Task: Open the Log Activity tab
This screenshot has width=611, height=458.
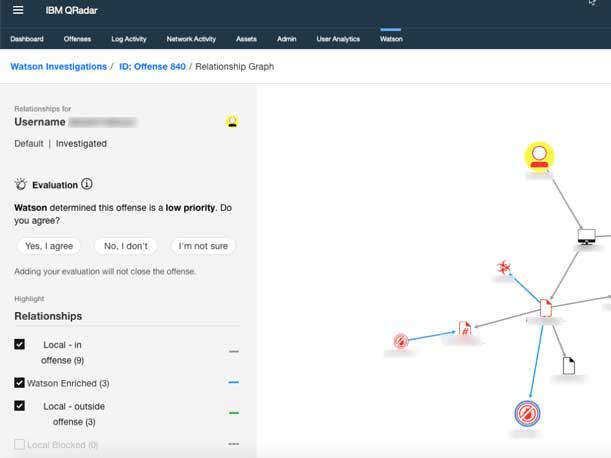Action: [128, 39]
